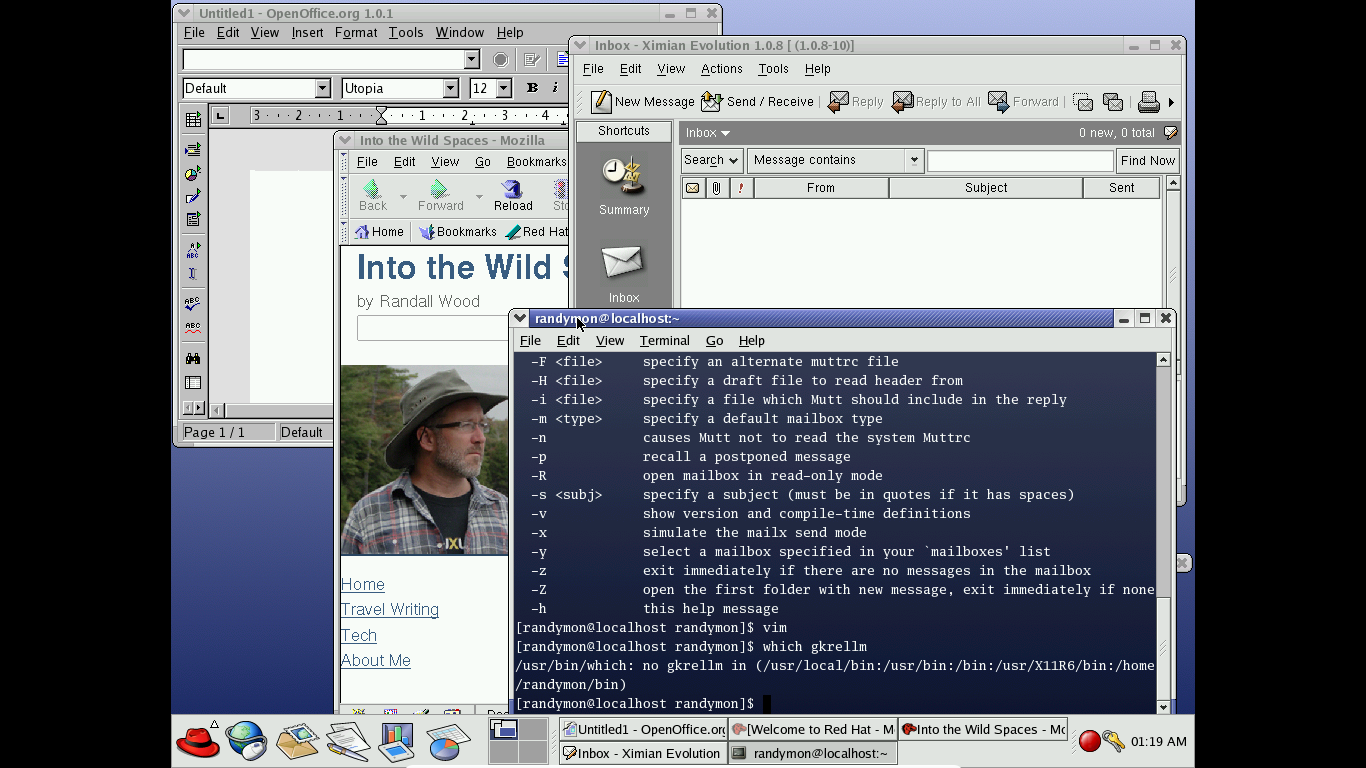Open the Tools menu in Evolution

[x=773, y=69]
